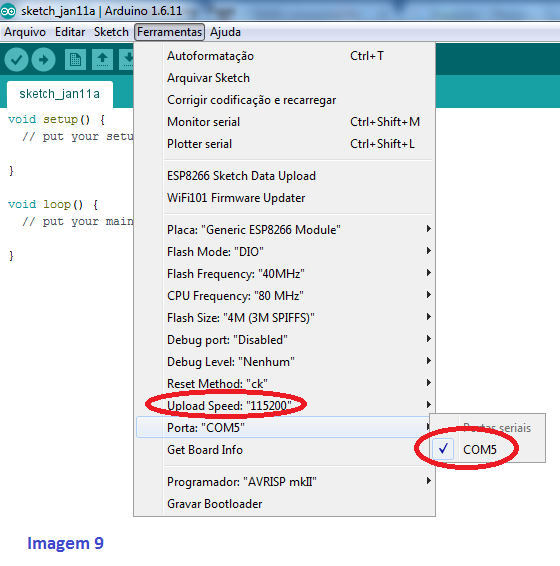Screen dimensions: 560x566
Task: Close the open Ferramentas menu
Action: coord(169,32)
